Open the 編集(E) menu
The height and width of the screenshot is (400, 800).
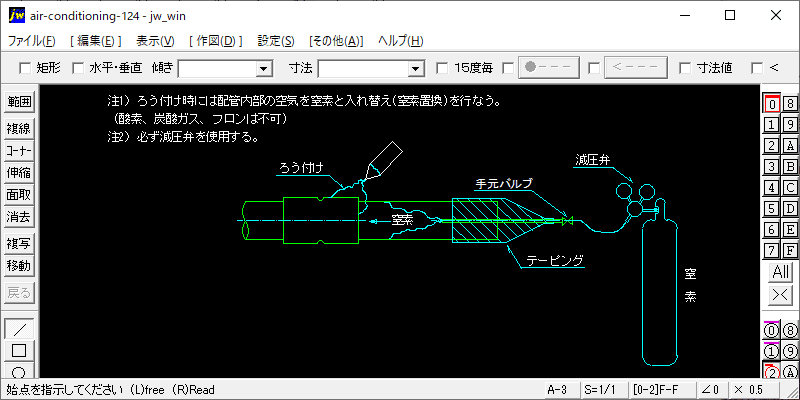(95, 41)
